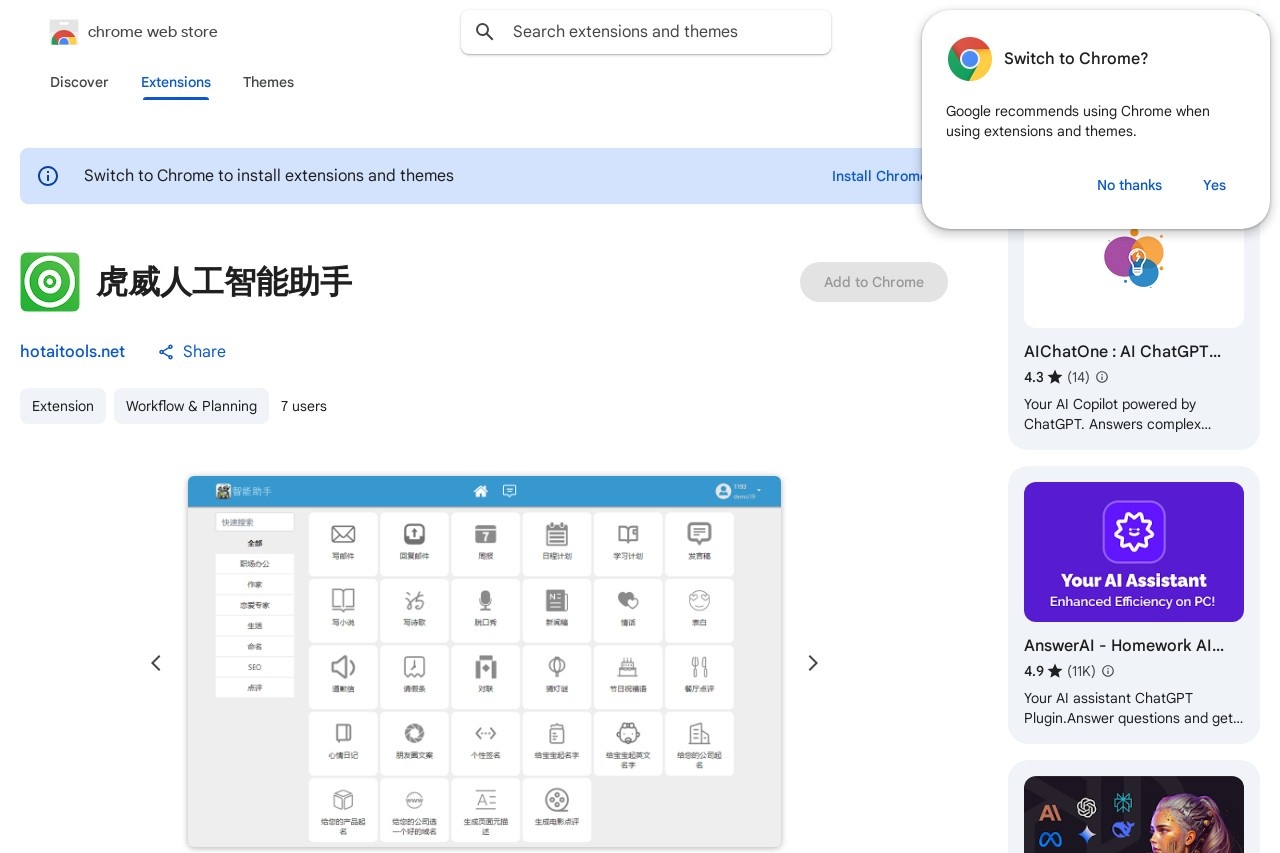Click the 写邮件 envelope icon in the preview
Viewport: 1280px width, 853px height.
[x=343, y=534]
